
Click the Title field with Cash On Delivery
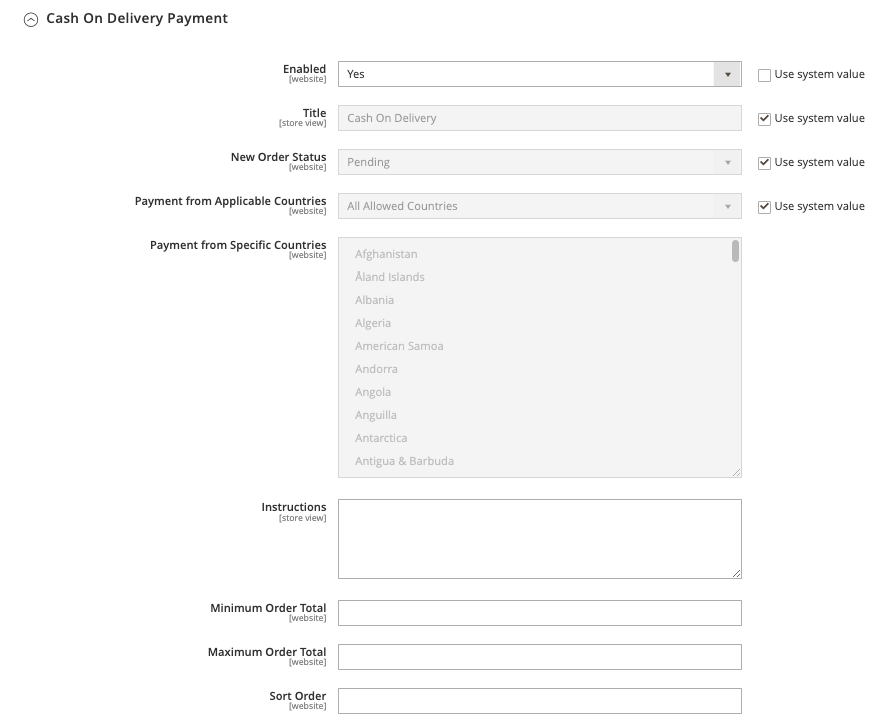(539, 118)
